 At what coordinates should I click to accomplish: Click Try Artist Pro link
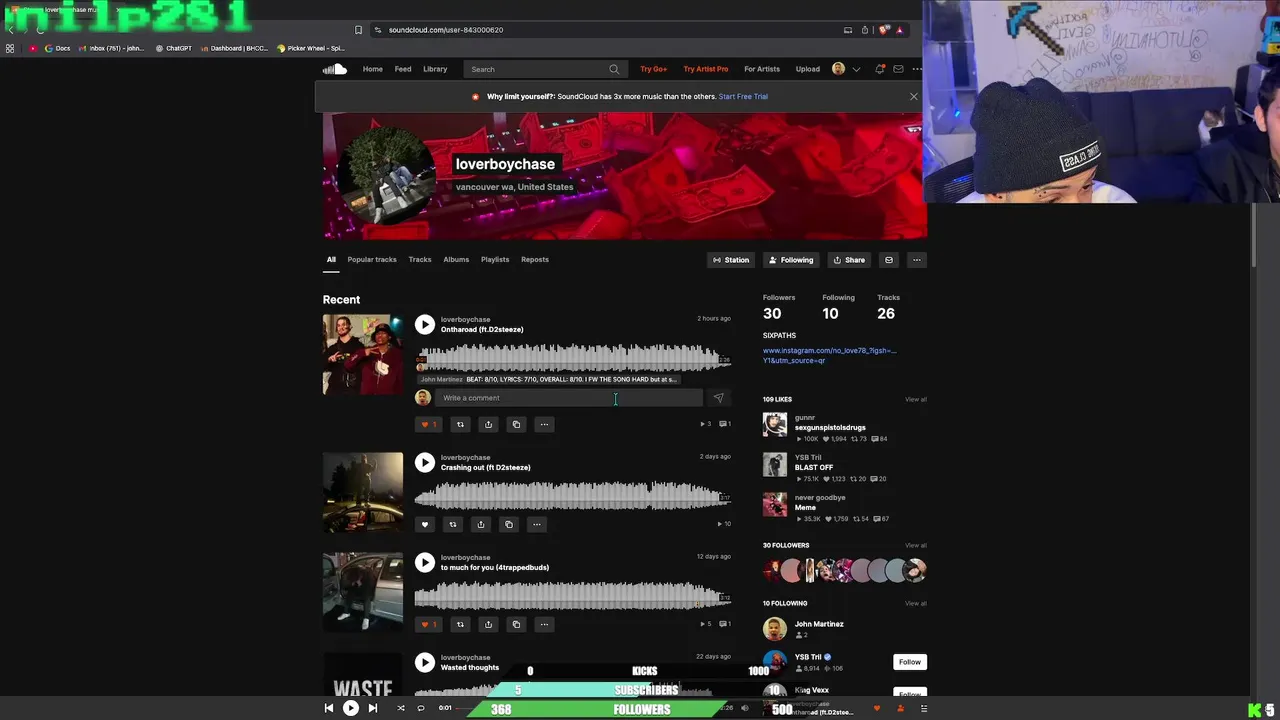[x=705, y=69]
